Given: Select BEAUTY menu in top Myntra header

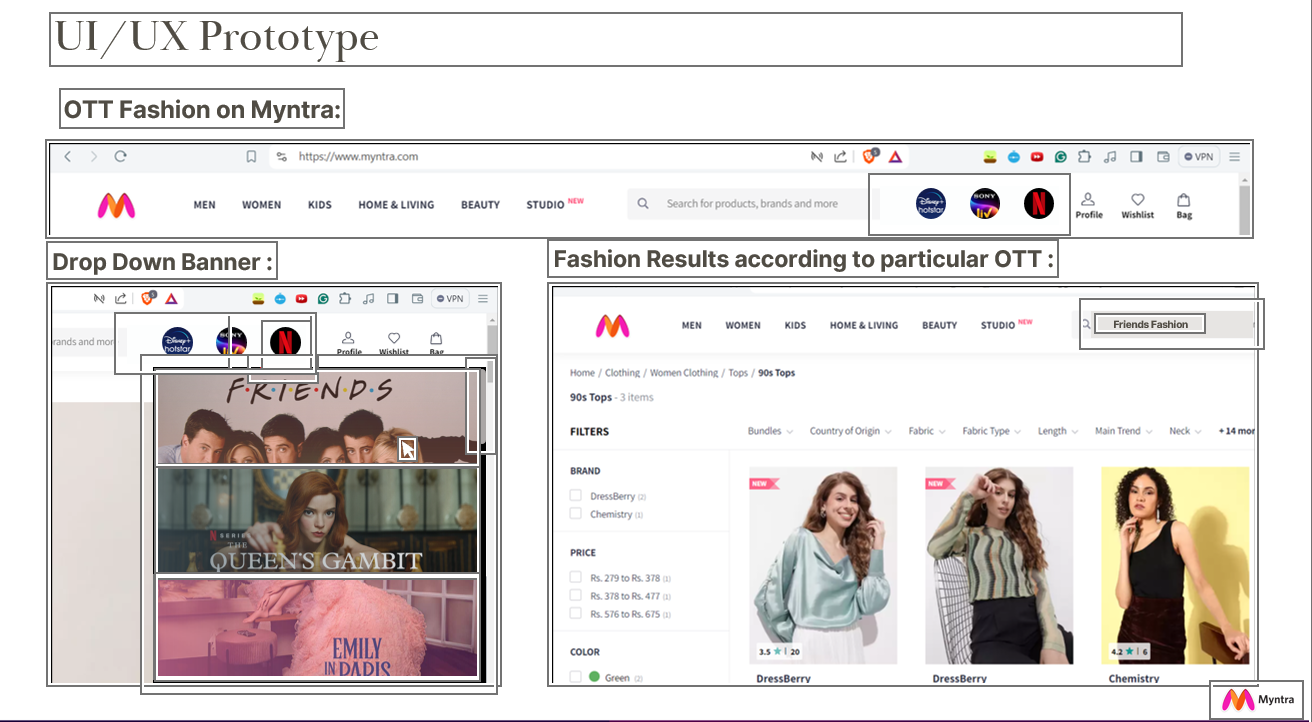Looking at the screenshot, I should pyautogui.click(x=480, y=205).
